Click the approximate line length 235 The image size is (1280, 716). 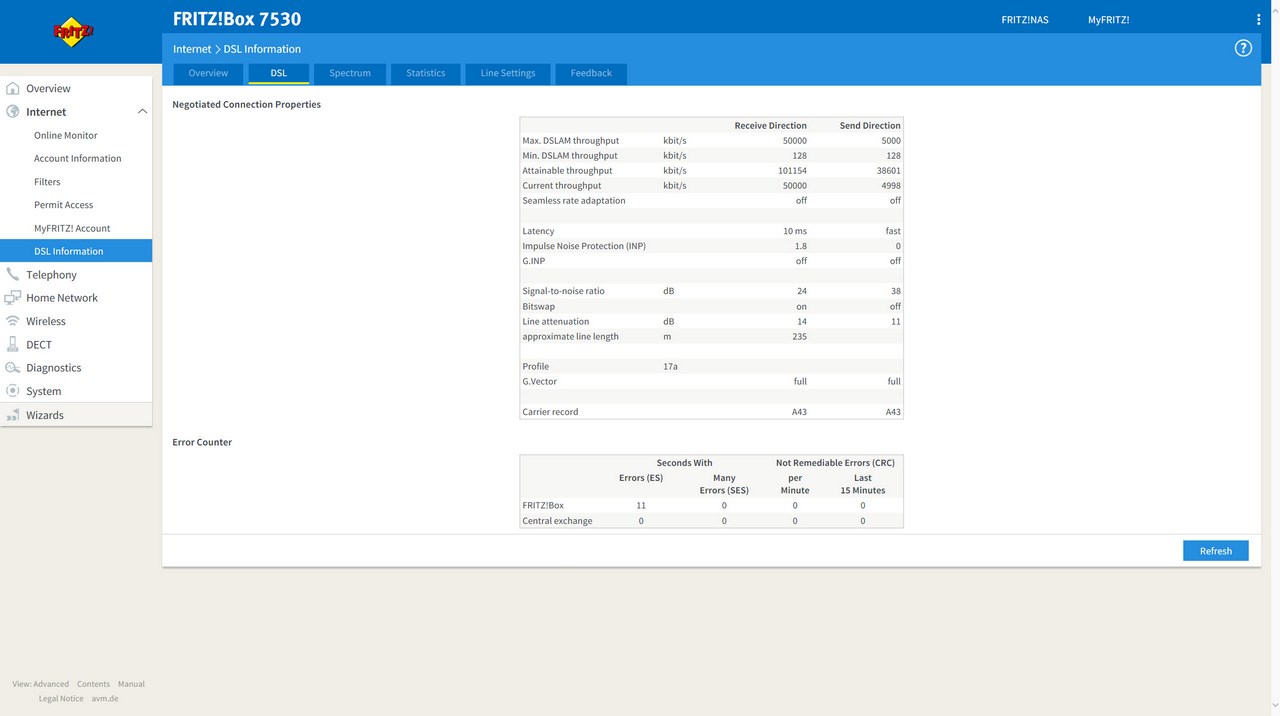click(799, 336)
